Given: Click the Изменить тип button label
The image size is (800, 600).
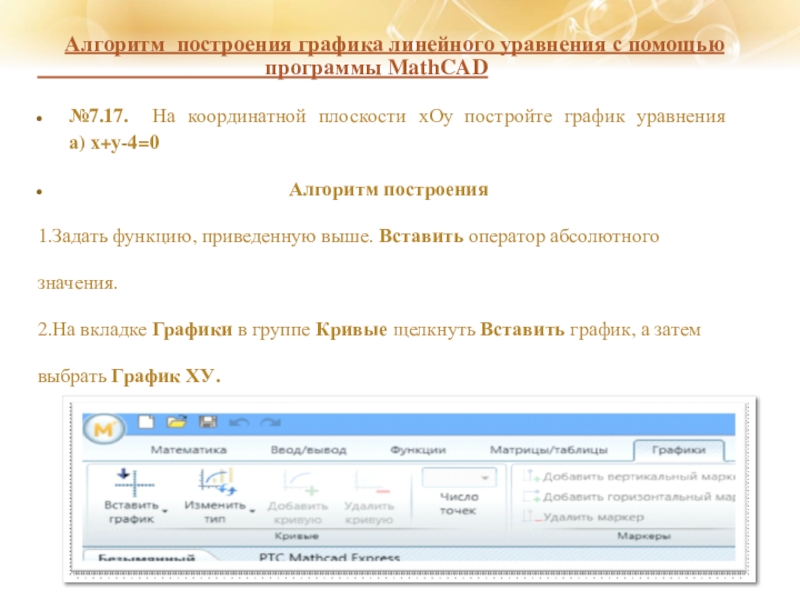Looking at the screenshot, I should pos(215,512).
